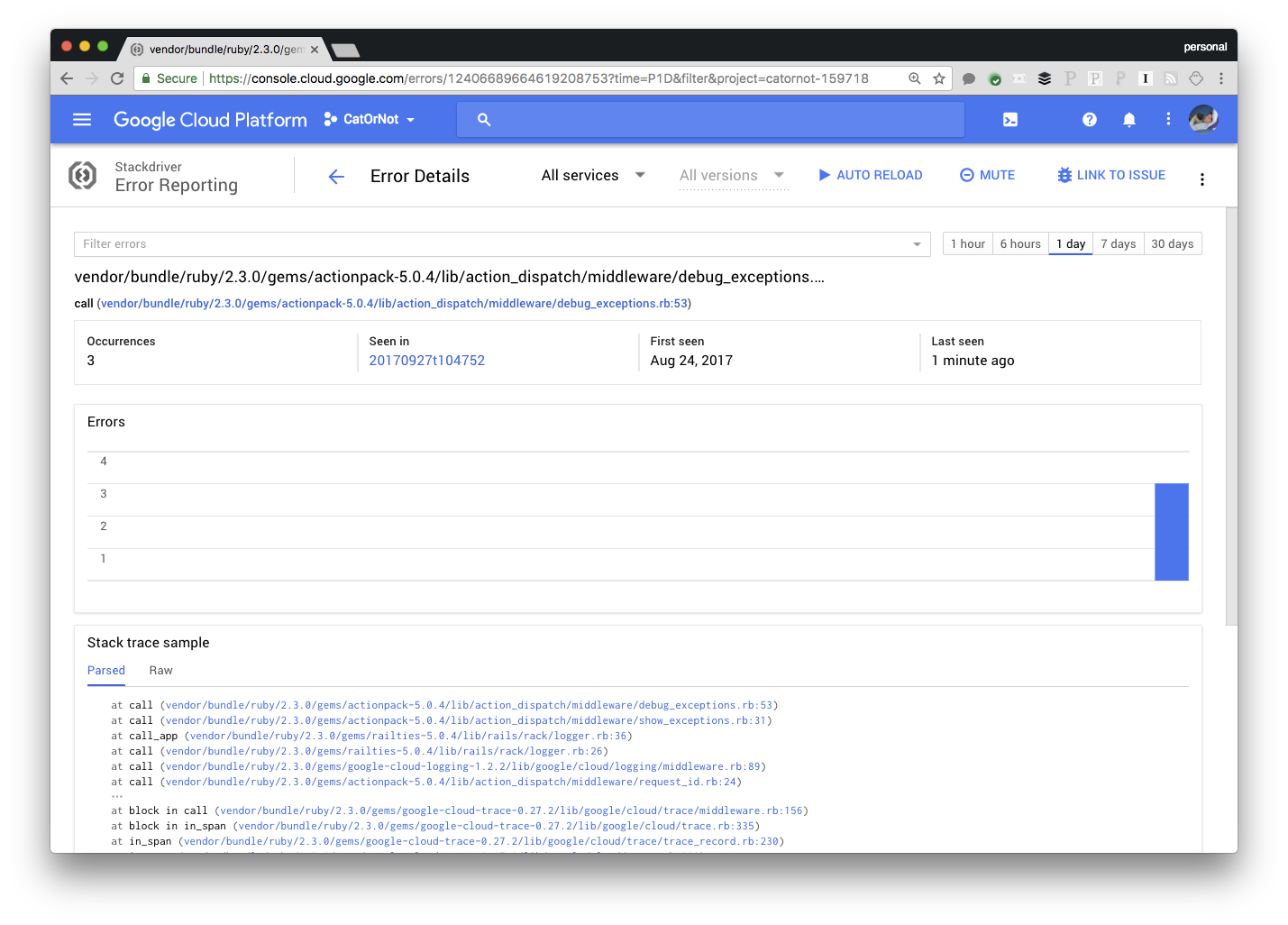Focus the Cloud Platform search bar
Viewport: 1288px width, 925px height.
pos(710,119)
